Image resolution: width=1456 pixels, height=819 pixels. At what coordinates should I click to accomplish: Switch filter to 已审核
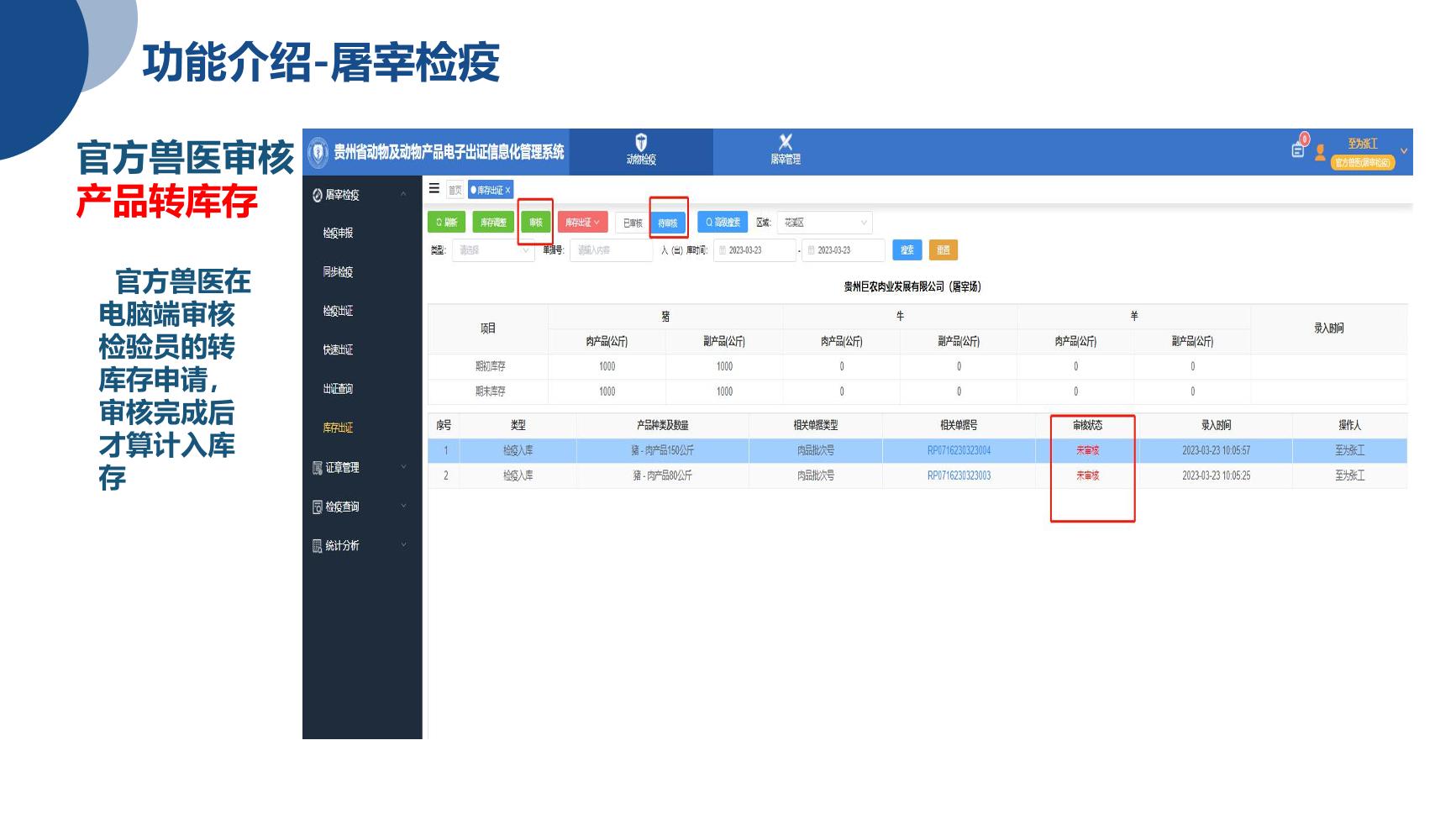click(633, 223)
